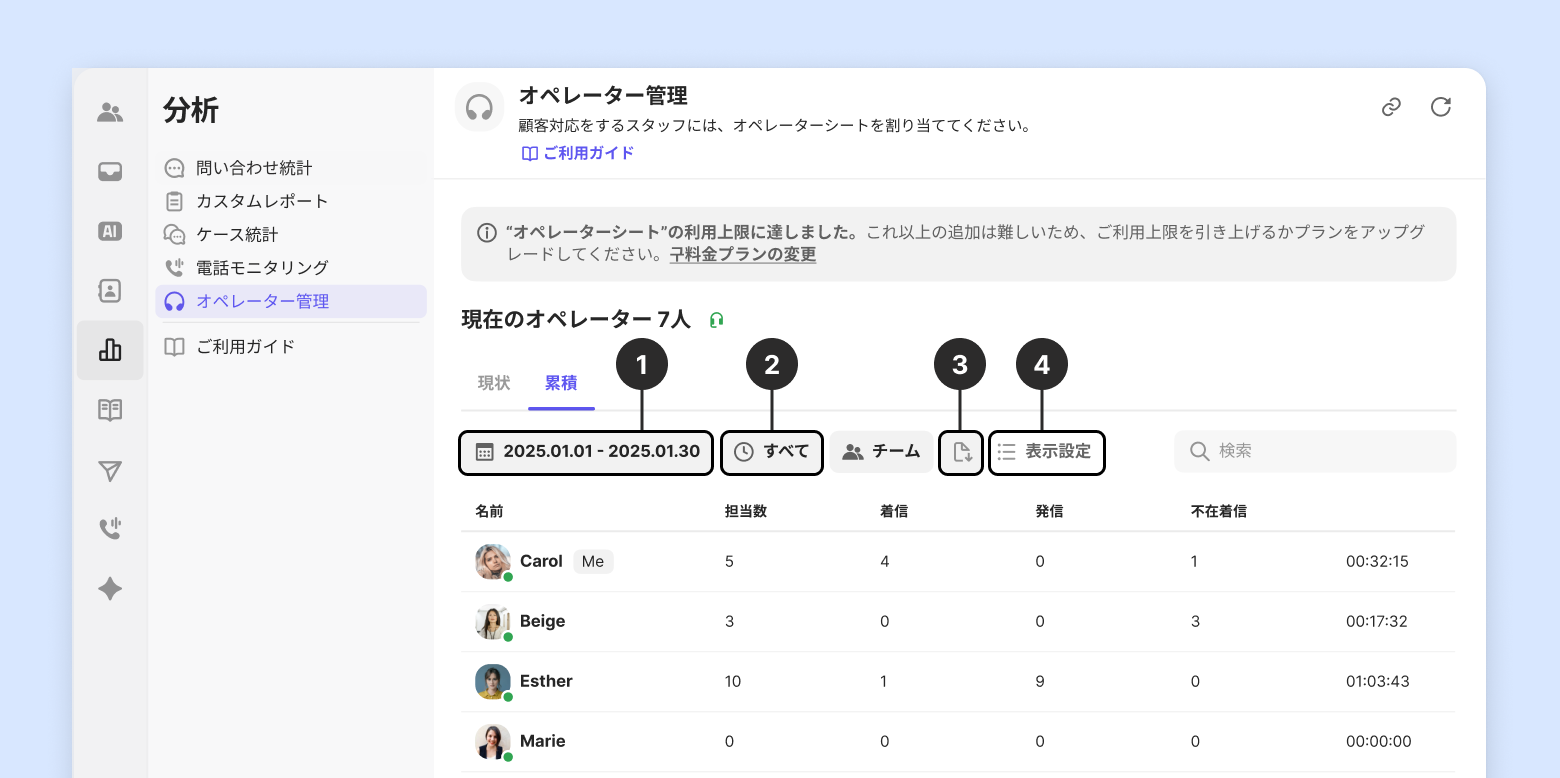1560x778 pixels.
Task: Open the phone icon in left rail
Action: 110,529
